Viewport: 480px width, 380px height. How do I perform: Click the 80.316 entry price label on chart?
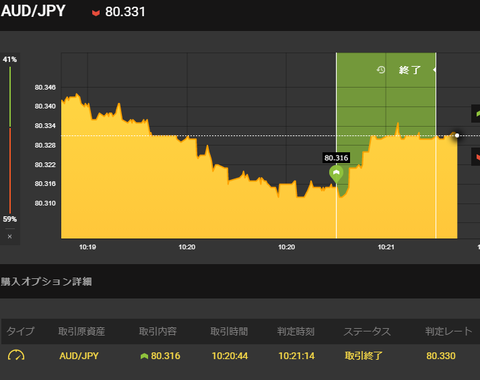(336, 158)
